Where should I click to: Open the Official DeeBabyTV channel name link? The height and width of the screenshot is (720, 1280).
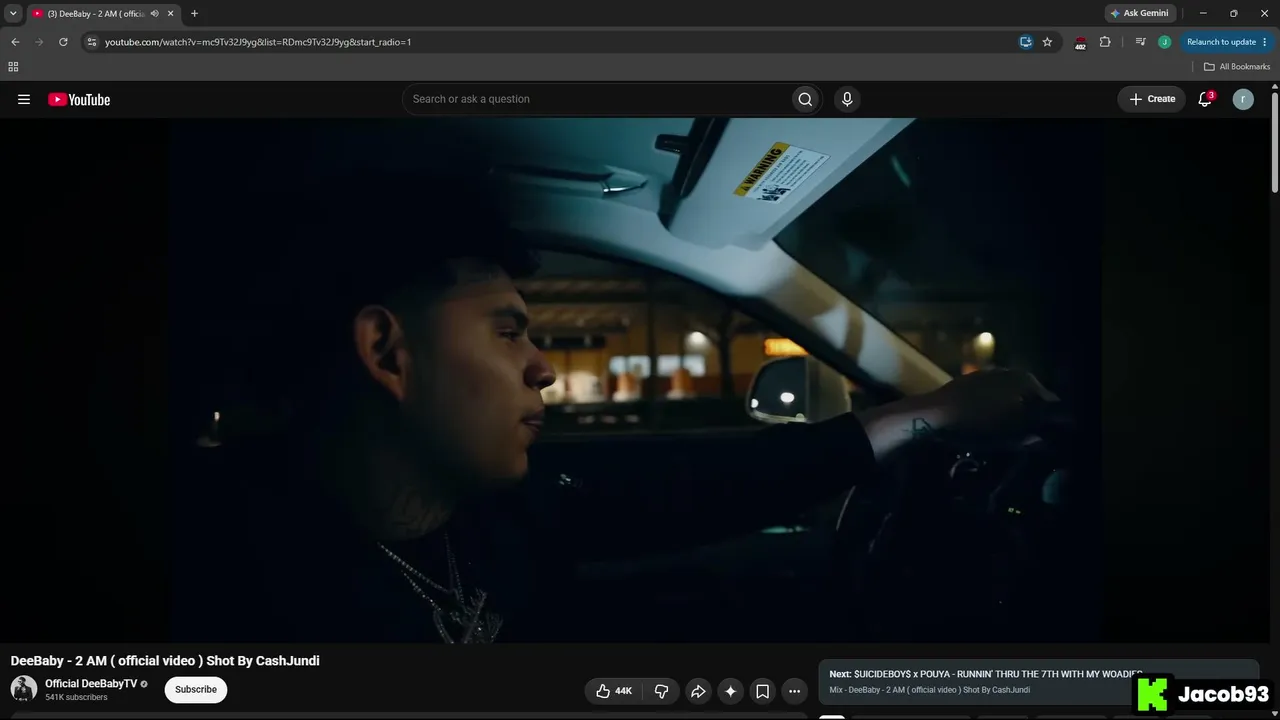click(x=91, y=684)
